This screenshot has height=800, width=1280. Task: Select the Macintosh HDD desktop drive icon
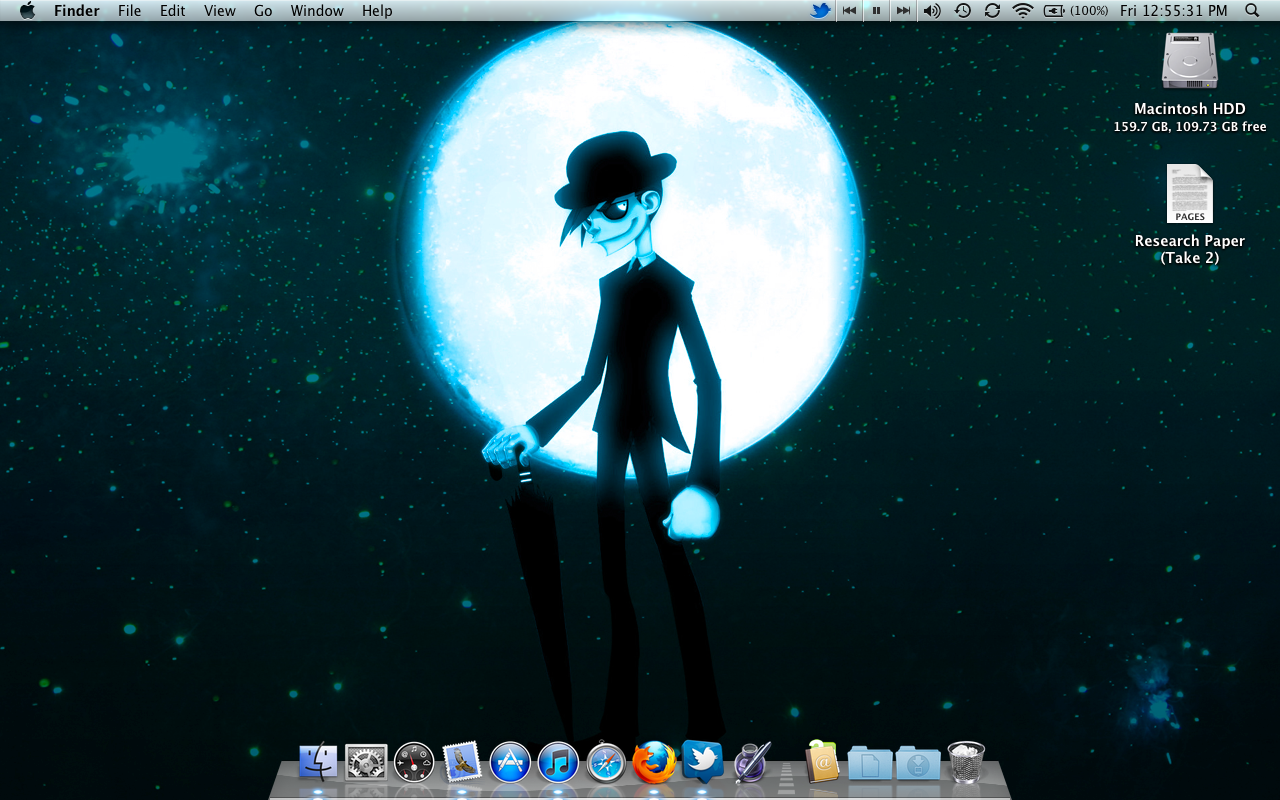click(1190, 62)
